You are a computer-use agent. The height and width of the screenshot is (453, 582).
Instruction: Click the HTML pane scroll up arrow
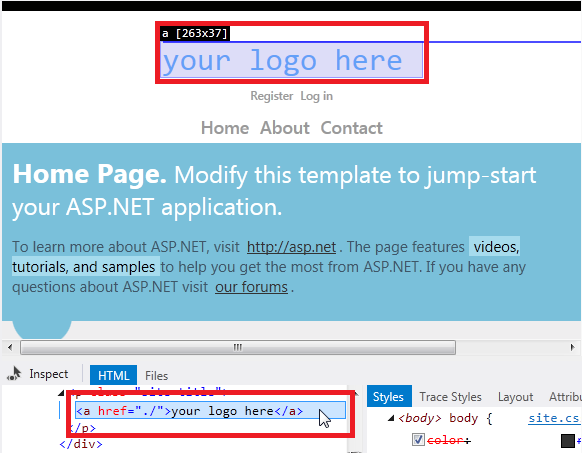356,393
